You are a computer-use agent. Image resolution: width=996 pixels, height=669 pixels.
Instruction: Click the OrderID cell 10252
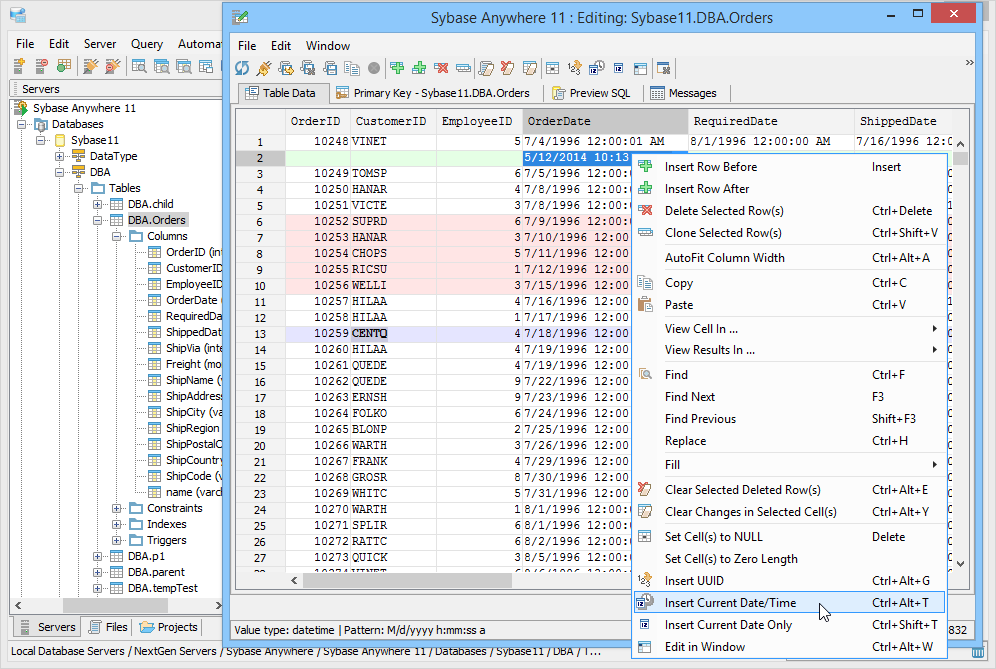tap(318, 221)
